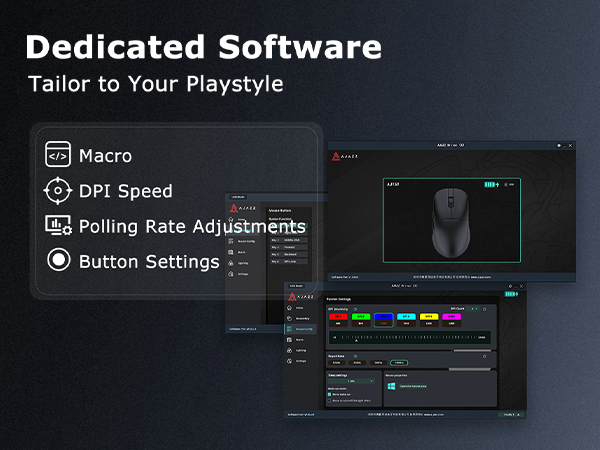600x450 pixels.
Task: Open Mouse Key in the Pointer Settings window sidebar
Action: point(298,318)
